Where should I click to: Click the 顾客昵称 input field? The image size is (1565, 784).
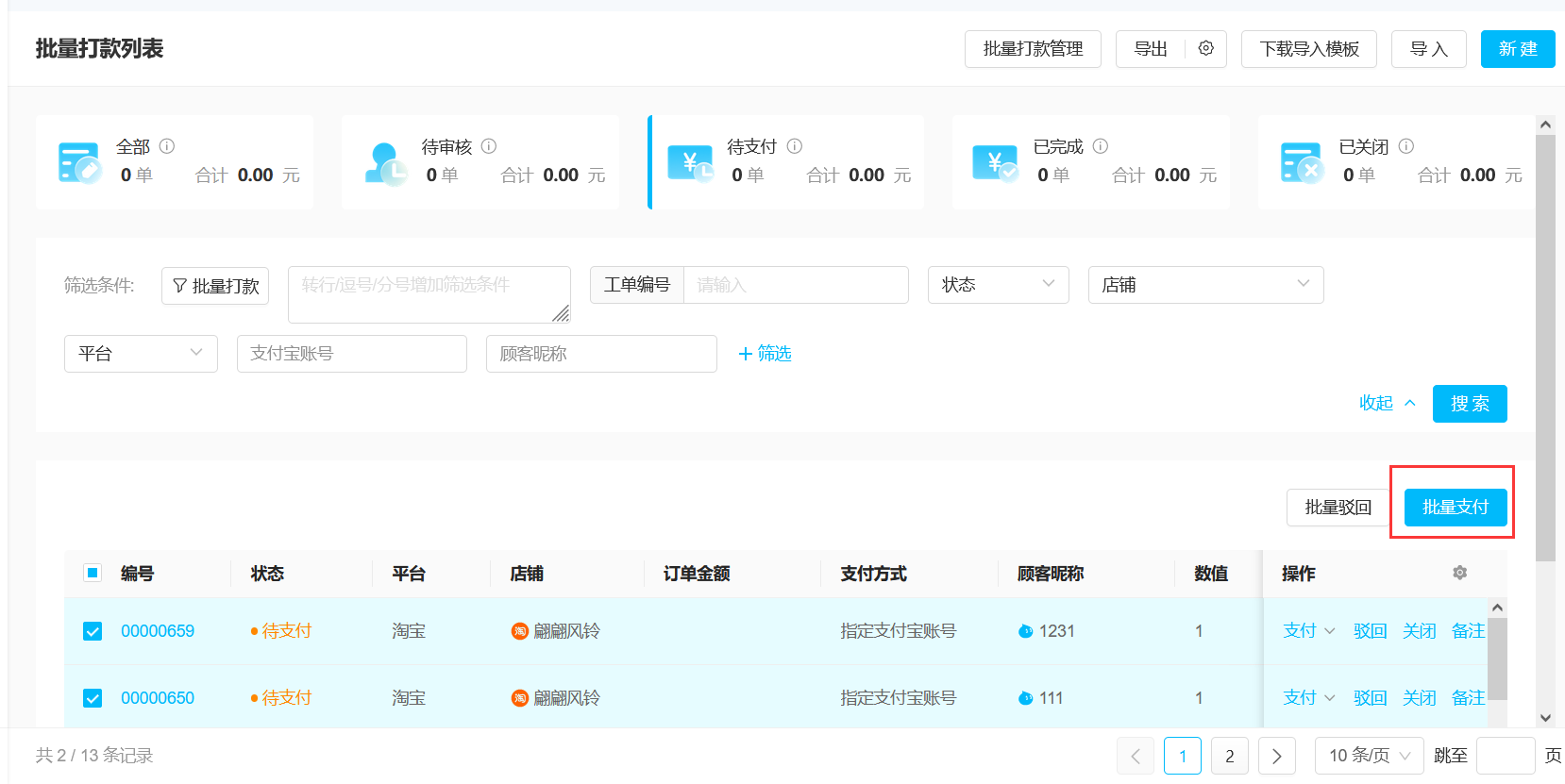coord(601,354)
